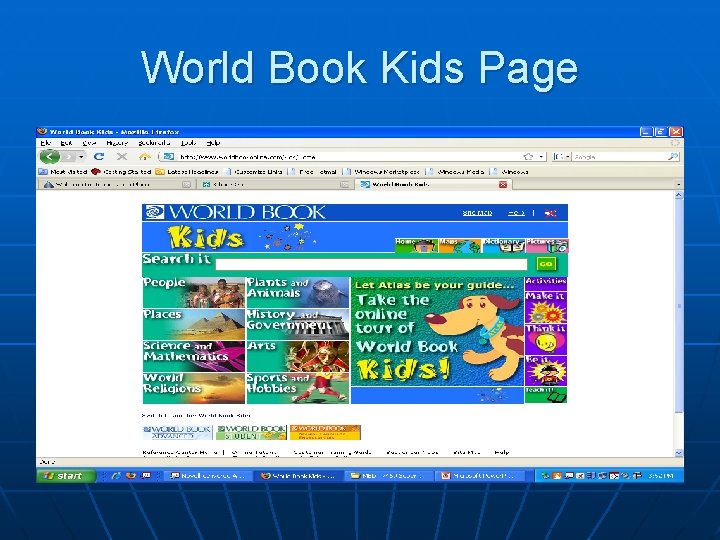Go back with the green Back arrow

point(50,157)
